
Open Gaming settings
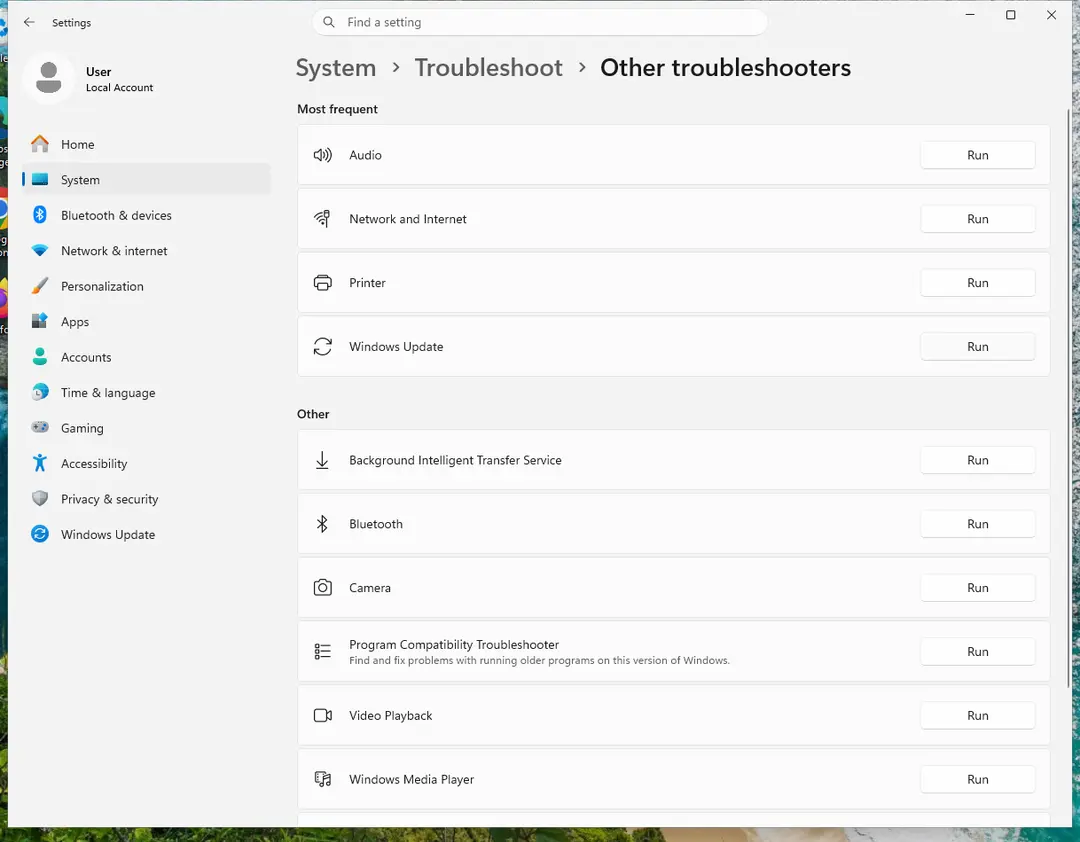coord(146,428)
